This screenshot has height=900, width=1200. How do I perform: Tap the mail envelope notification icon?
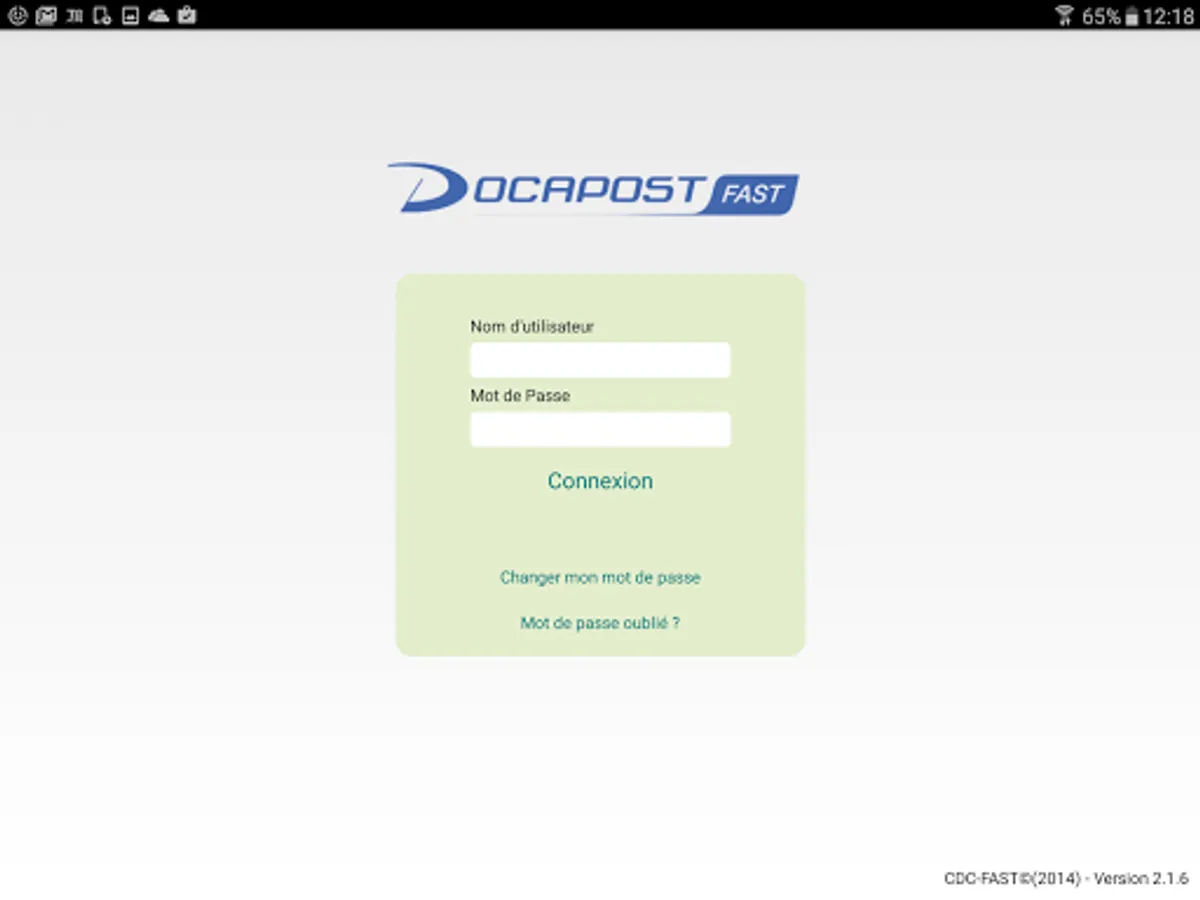(45, 15)
